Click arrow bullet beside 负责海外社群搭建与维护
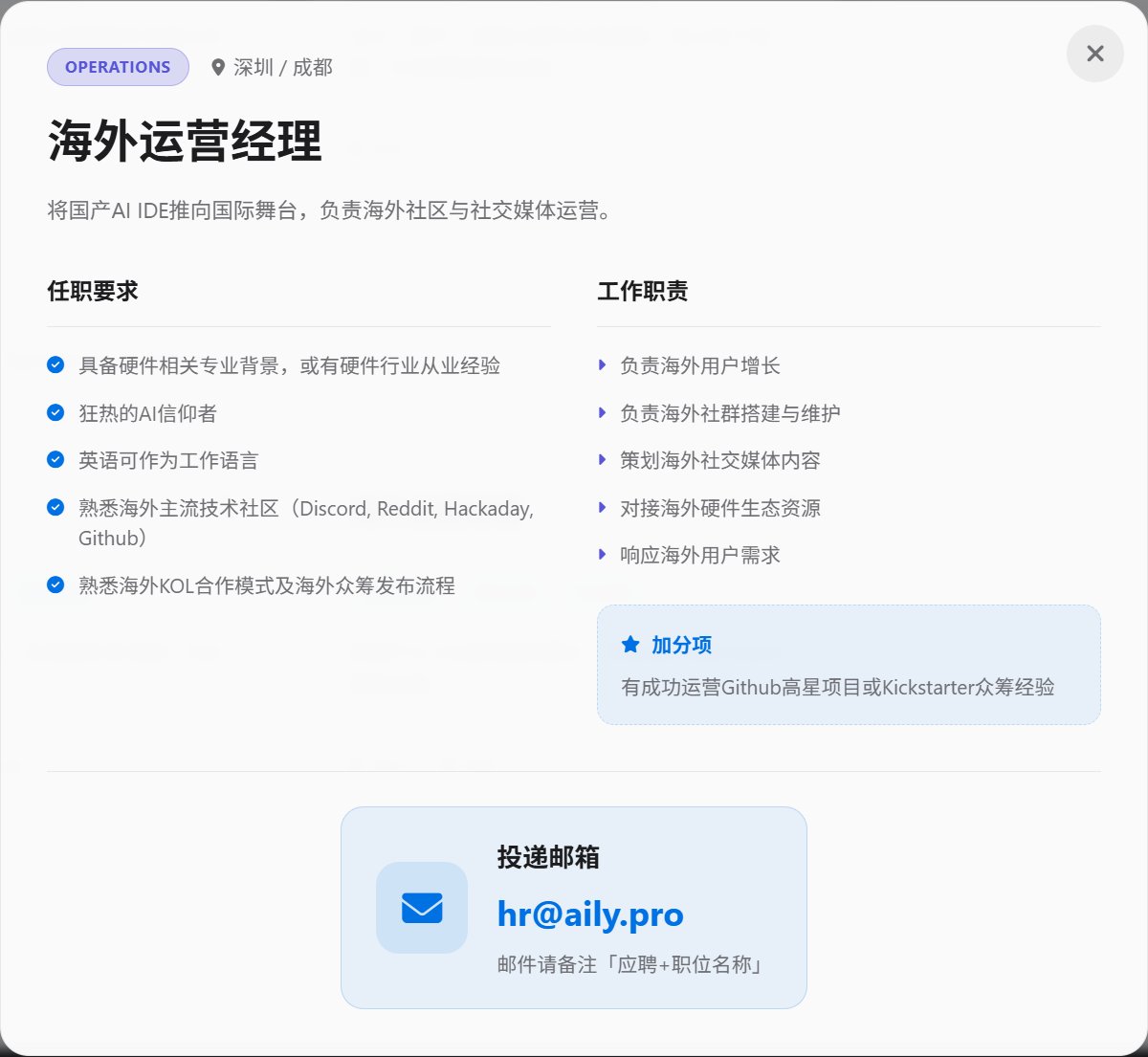This screenshot has height=1057, width=1148. pyautogui.click(x=602, y=412)
